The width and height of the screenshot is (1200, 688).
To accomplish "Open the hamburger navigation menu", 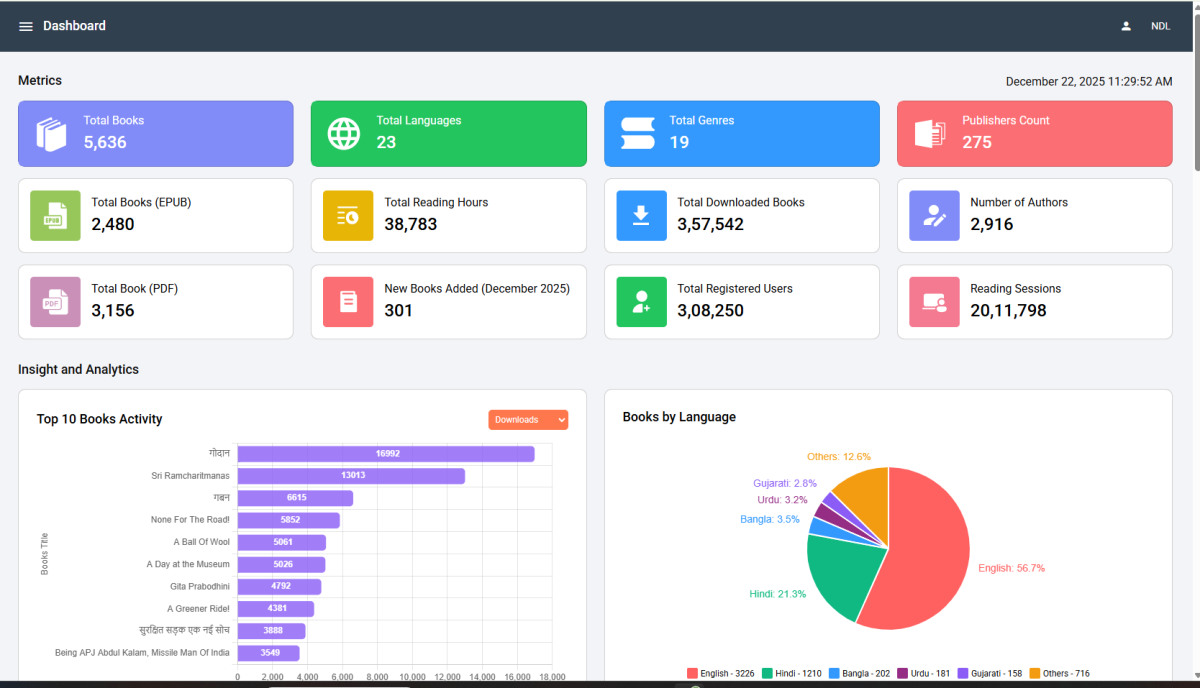I will point(26,26).
